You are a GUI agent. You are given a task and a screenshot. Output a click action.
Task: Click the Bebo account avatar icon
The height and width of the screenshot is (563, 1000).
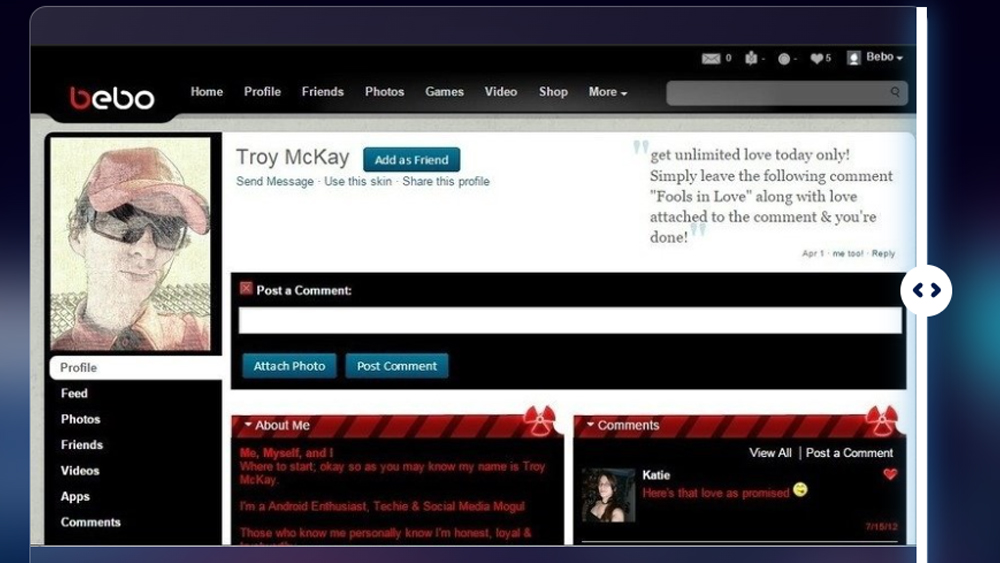point(854,58)
